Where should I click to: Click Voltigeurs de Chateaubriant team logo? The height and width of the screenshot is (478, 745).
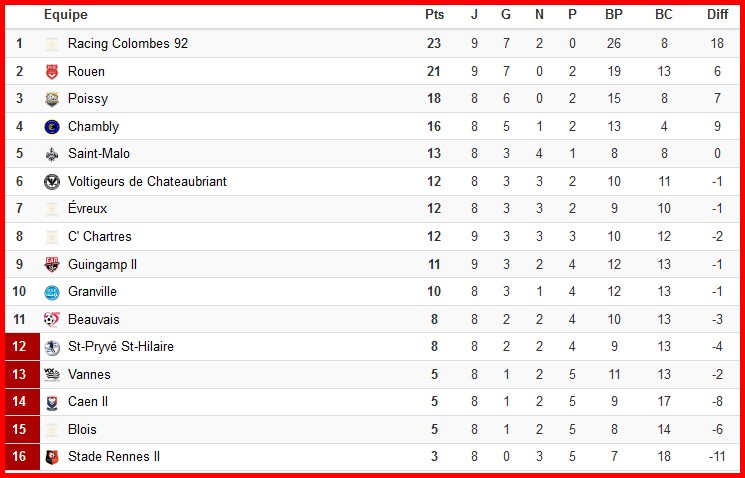(x=52, y=182)
